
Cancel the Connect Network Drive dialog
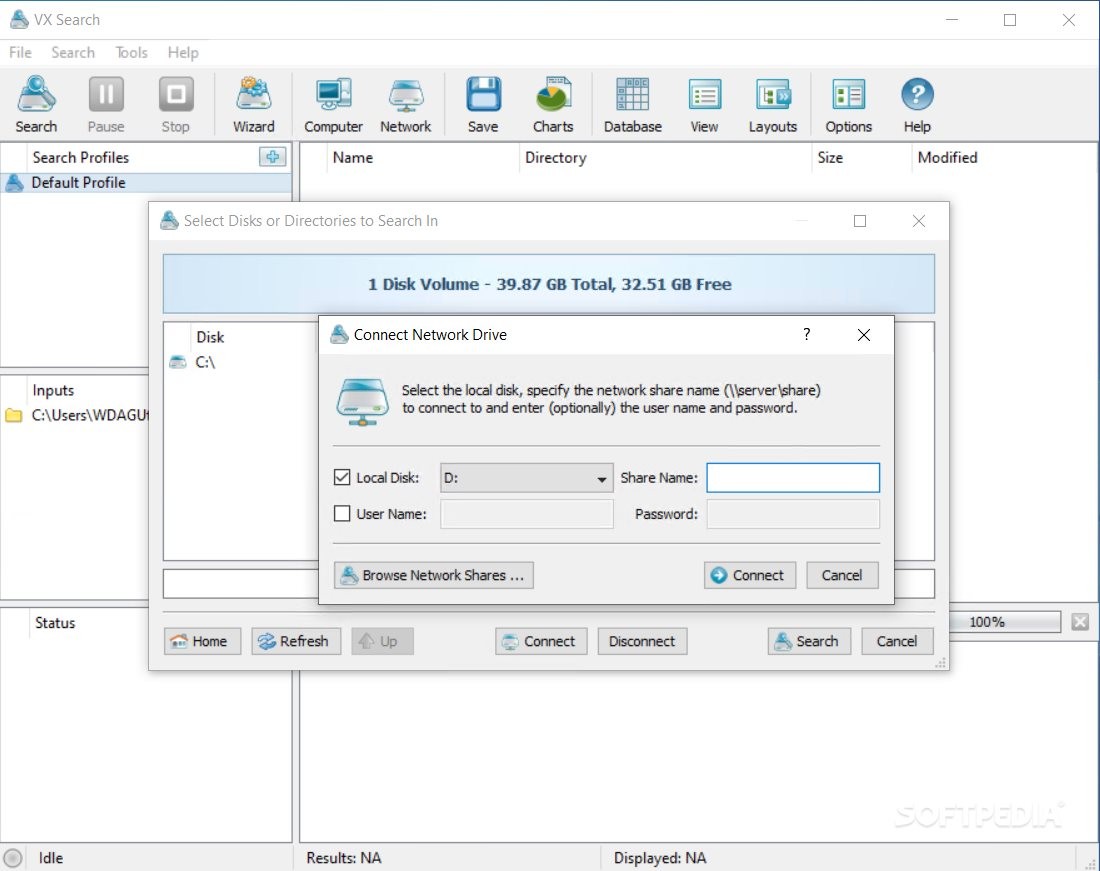[x=842, y=575]
